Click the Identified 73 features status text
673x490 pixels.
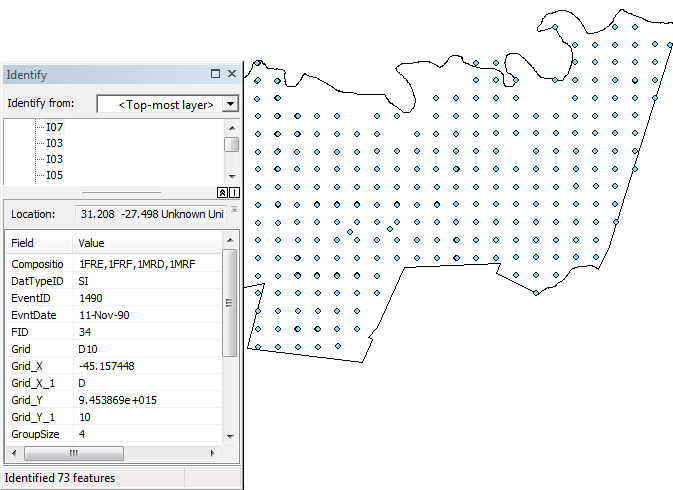[x=60, y=478]
